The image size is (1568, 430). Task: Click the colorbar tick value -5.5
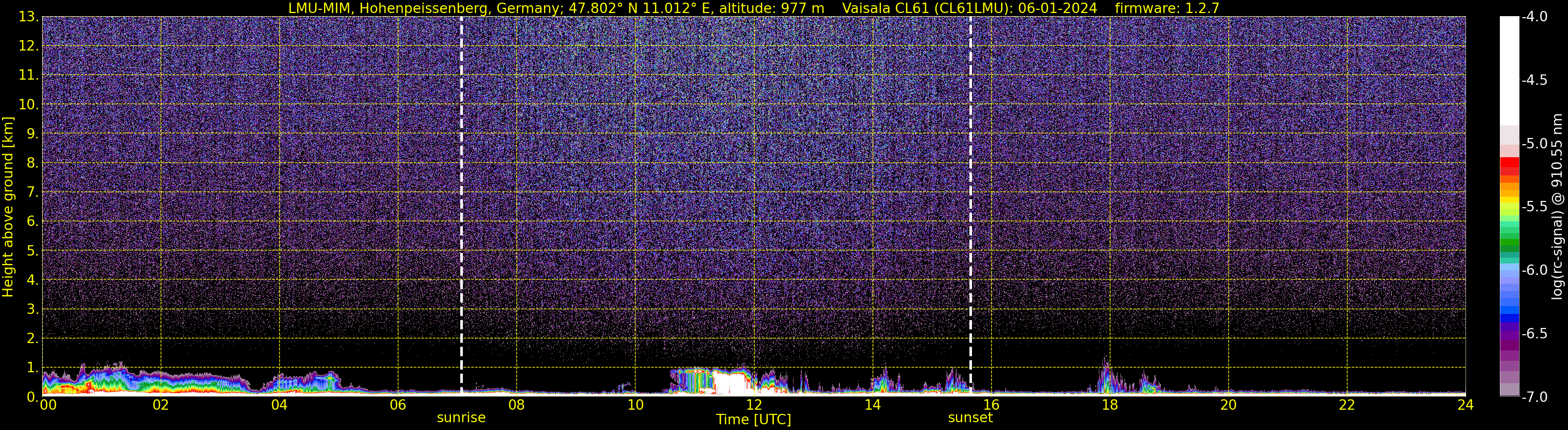pyautogui.click(x=1534, y=207)
